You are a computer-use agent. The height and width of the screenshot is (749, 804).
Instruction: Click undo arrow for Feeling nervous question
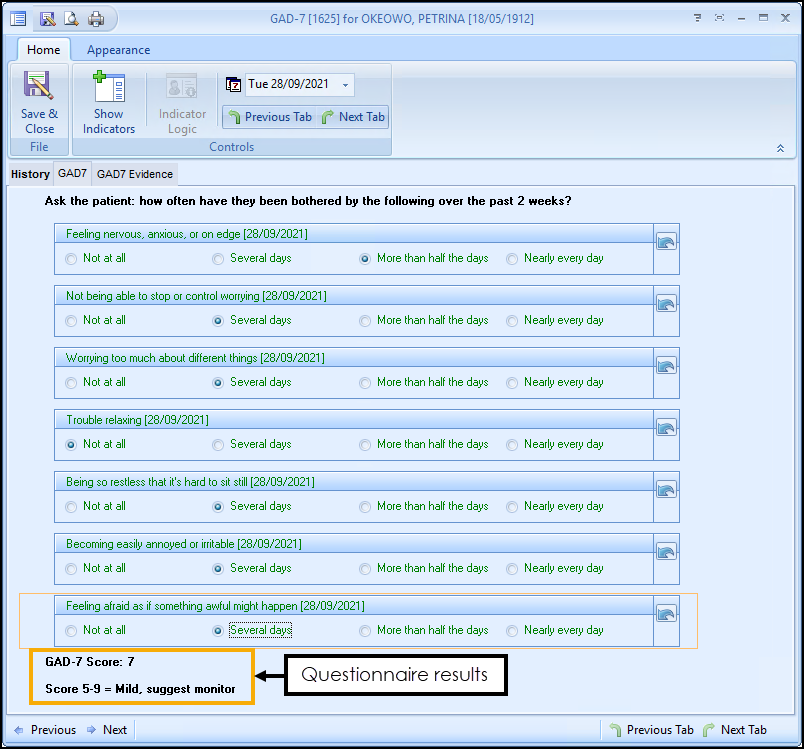point(666,242)
